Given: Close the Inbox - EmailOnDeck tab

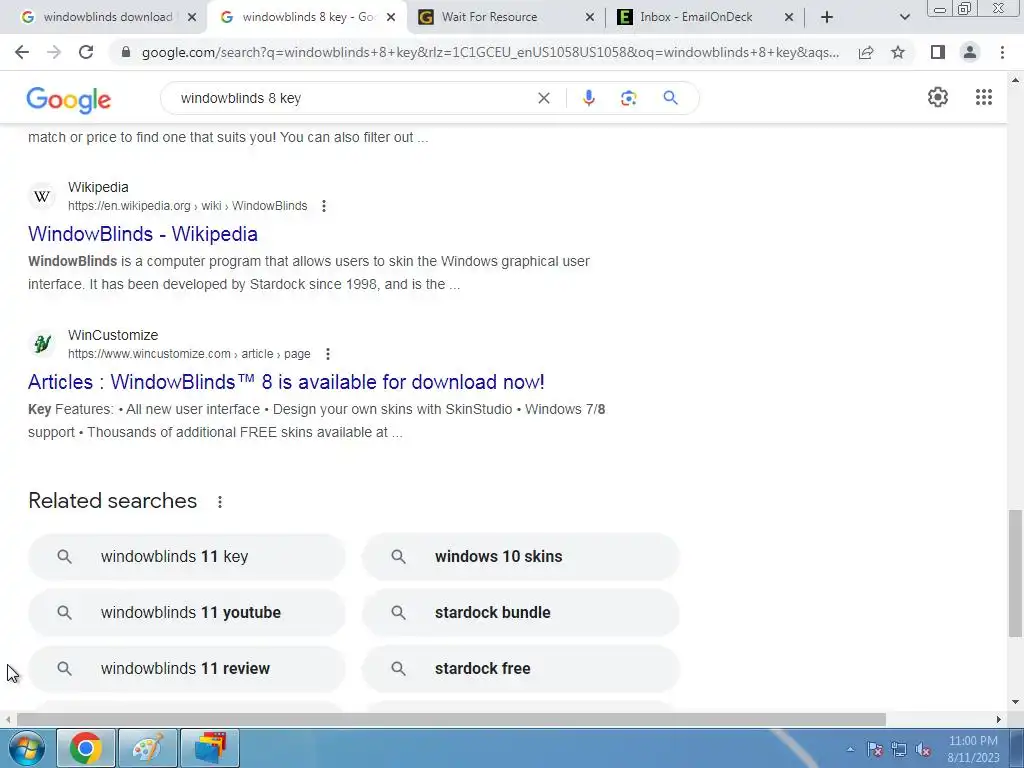Looking at the screenshot, I should 789,17.
